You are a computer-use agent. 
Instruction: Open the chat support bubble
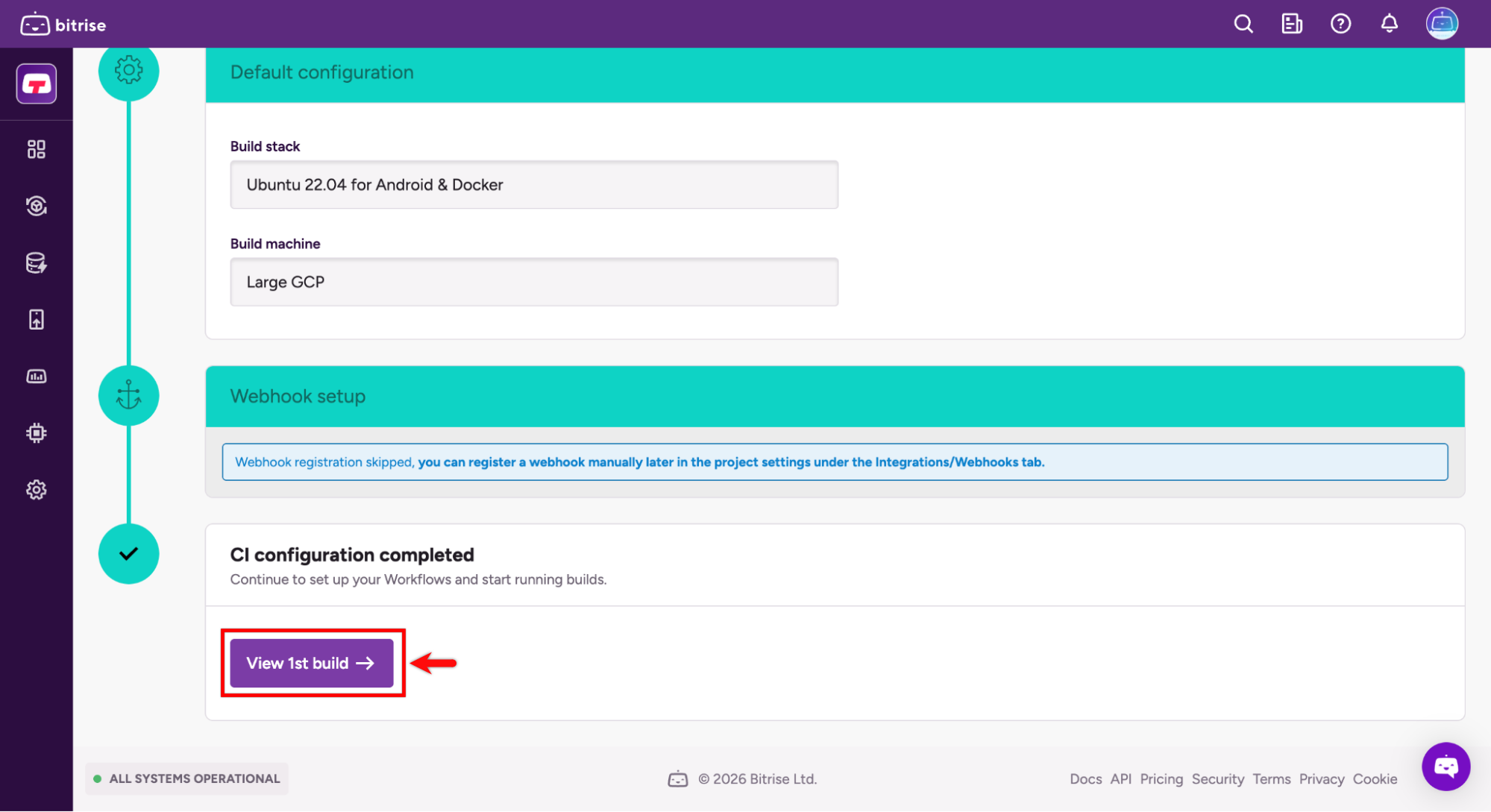(x=1446, y=766)
